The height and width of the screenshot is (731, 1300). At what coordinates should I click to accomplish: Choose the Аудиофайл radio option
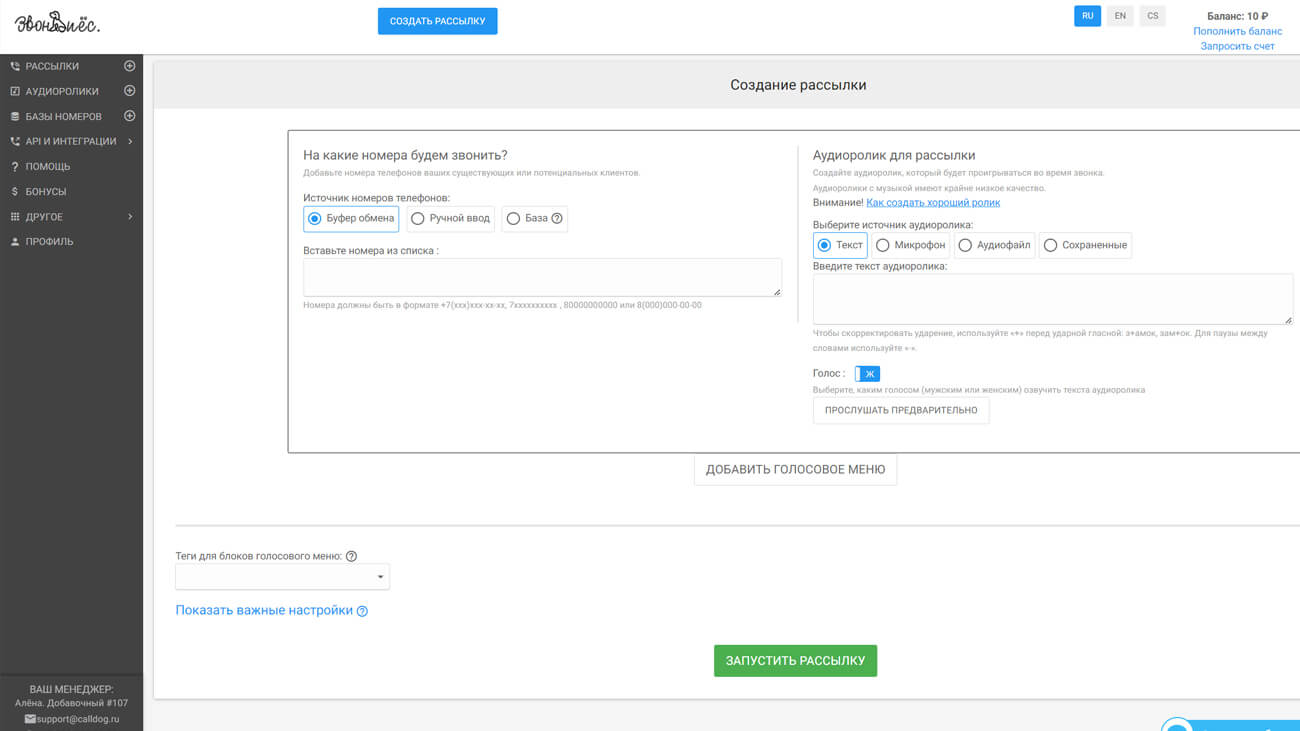[965, 245]
